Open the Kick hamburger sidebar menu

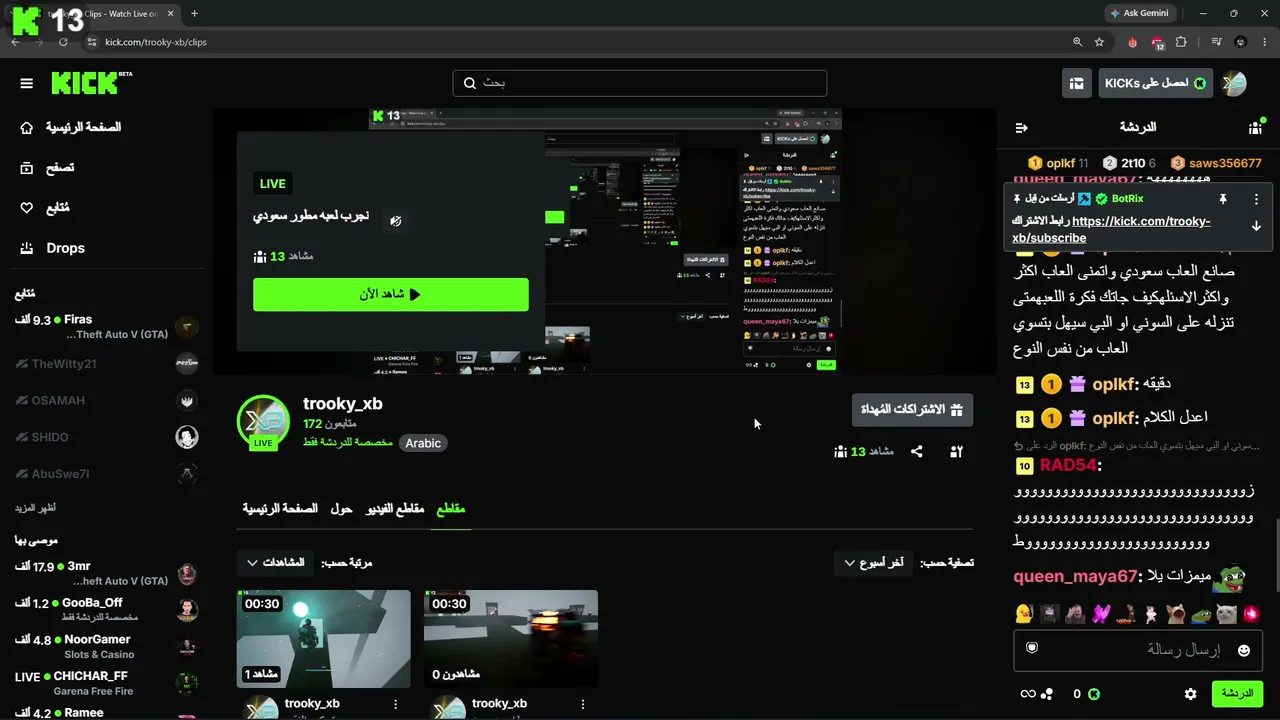pos(27,83)
